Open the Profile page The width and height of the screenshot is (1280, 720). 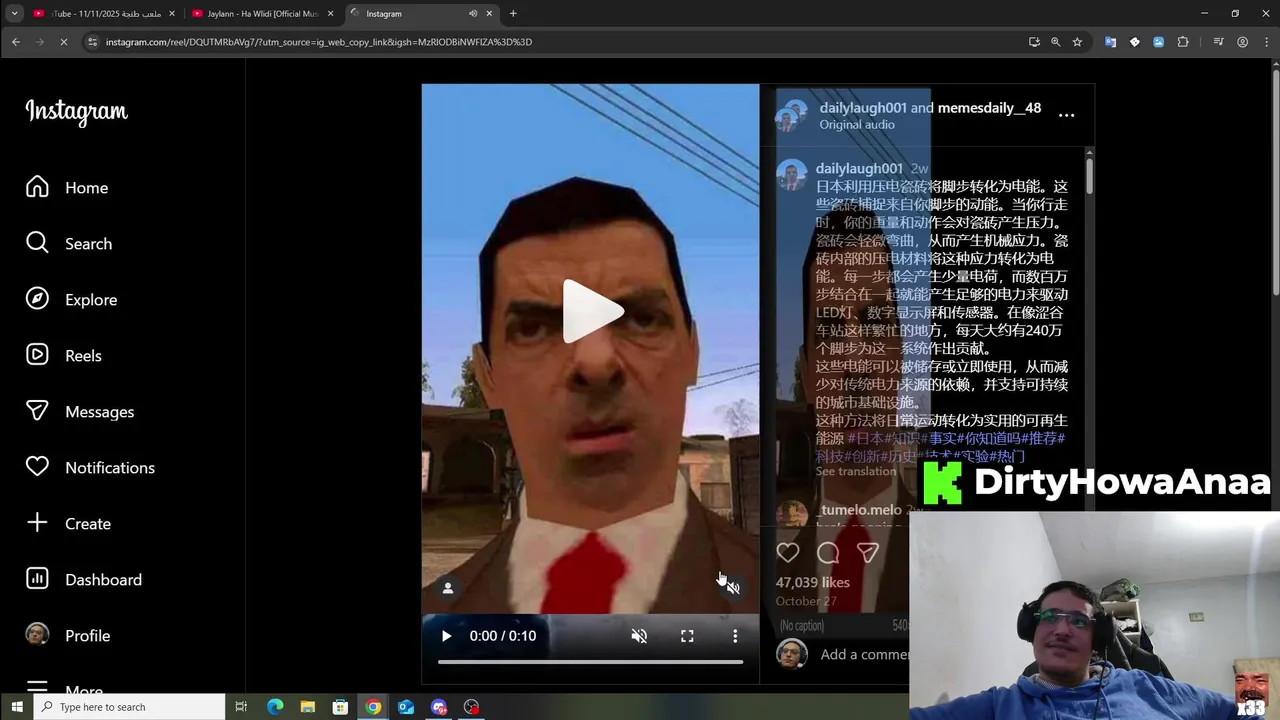pos(68,636)
